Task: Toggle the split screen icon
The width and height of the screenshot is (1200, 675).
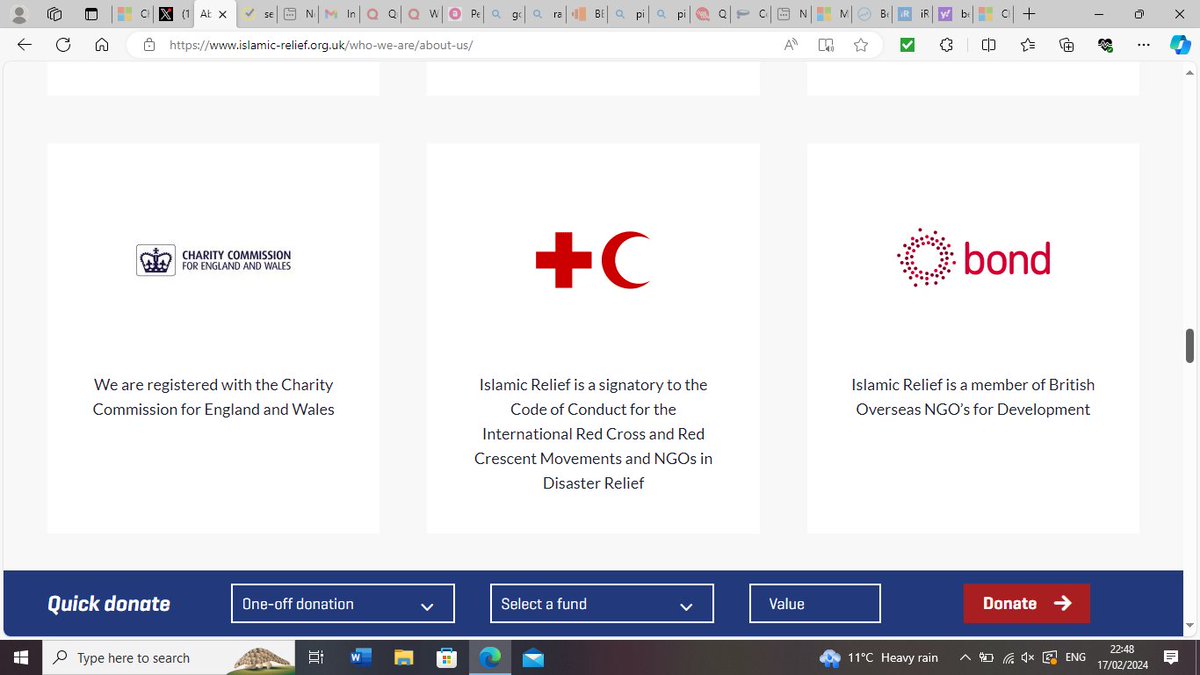Action: click(988, 45)
